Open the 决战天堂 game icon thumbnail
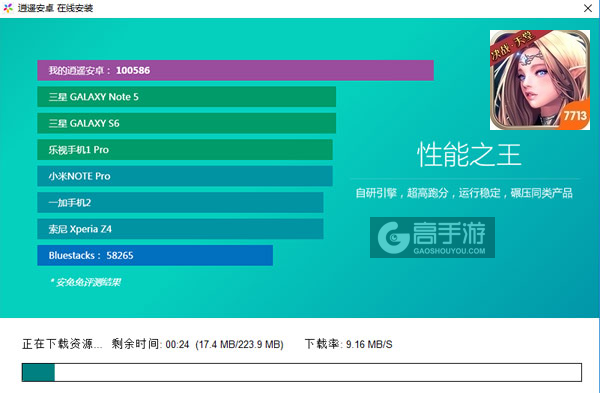The image size is (600, 393). [x=540, y=80]
